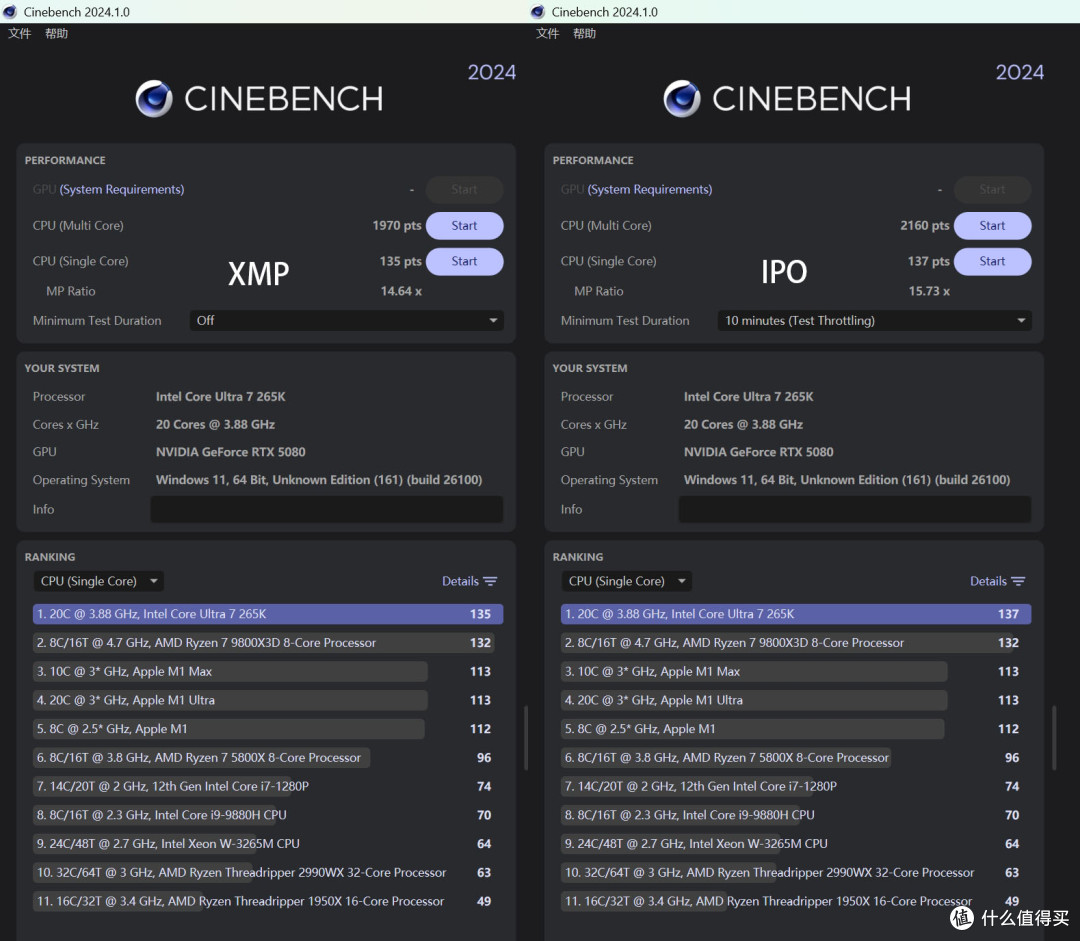Click the Info text field in right window
Image resolution: width=1080 pixels, height=941 pixels.
coord(855,509)
